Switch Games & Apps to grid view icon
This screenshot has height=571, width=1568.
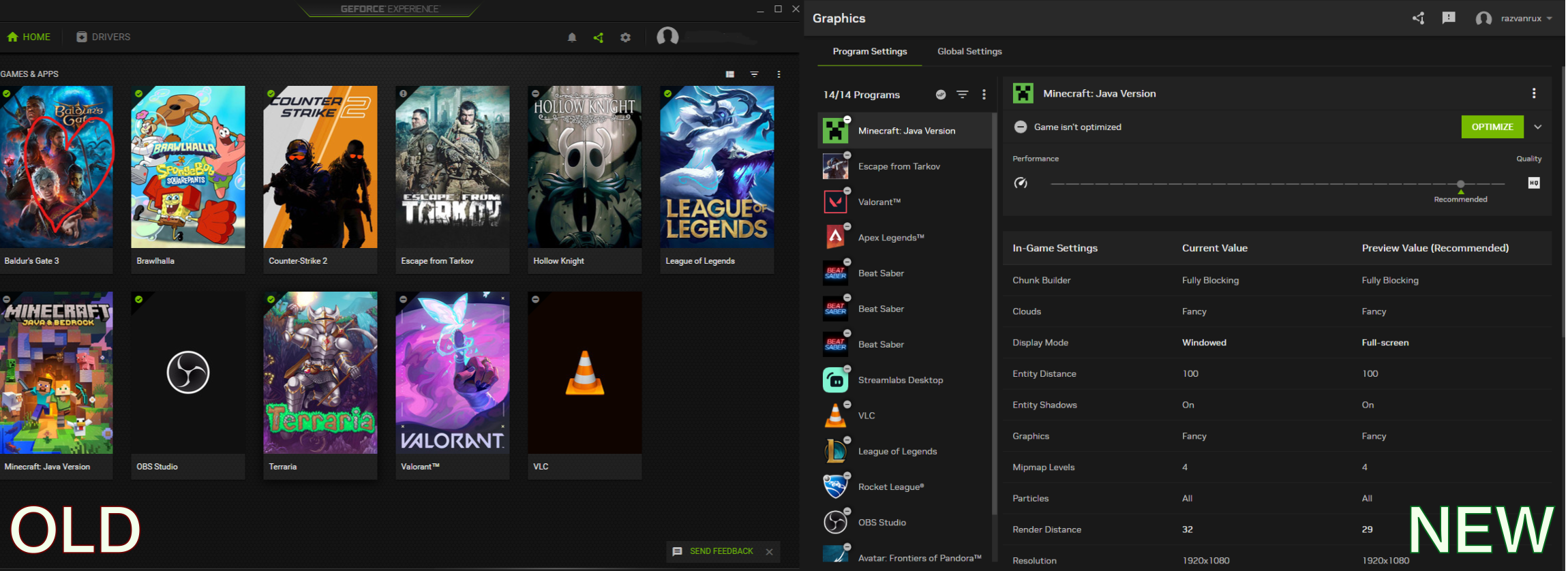730,74
